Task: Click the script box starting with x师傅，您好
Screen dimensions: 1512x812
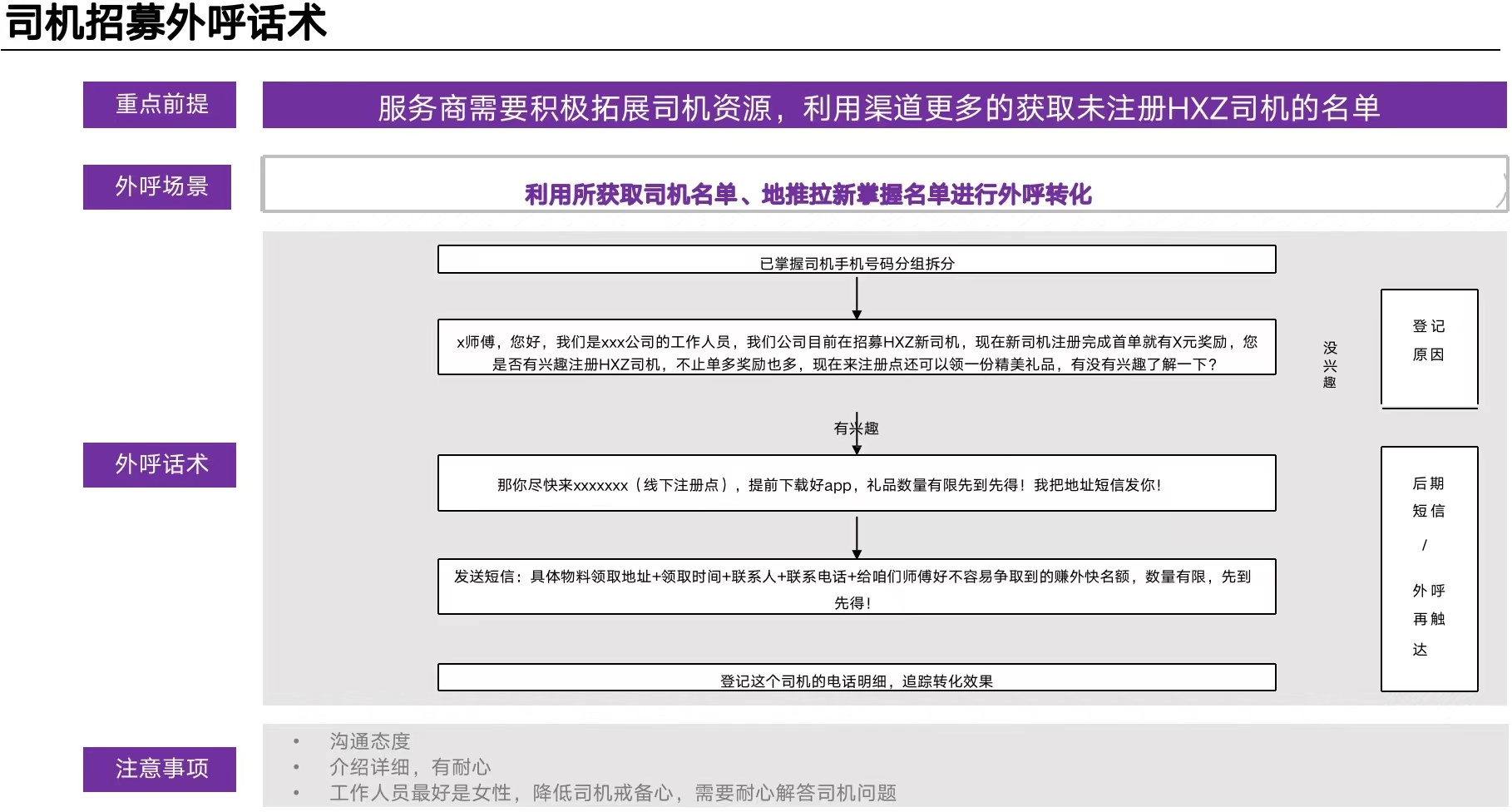Action: [857, 348]
